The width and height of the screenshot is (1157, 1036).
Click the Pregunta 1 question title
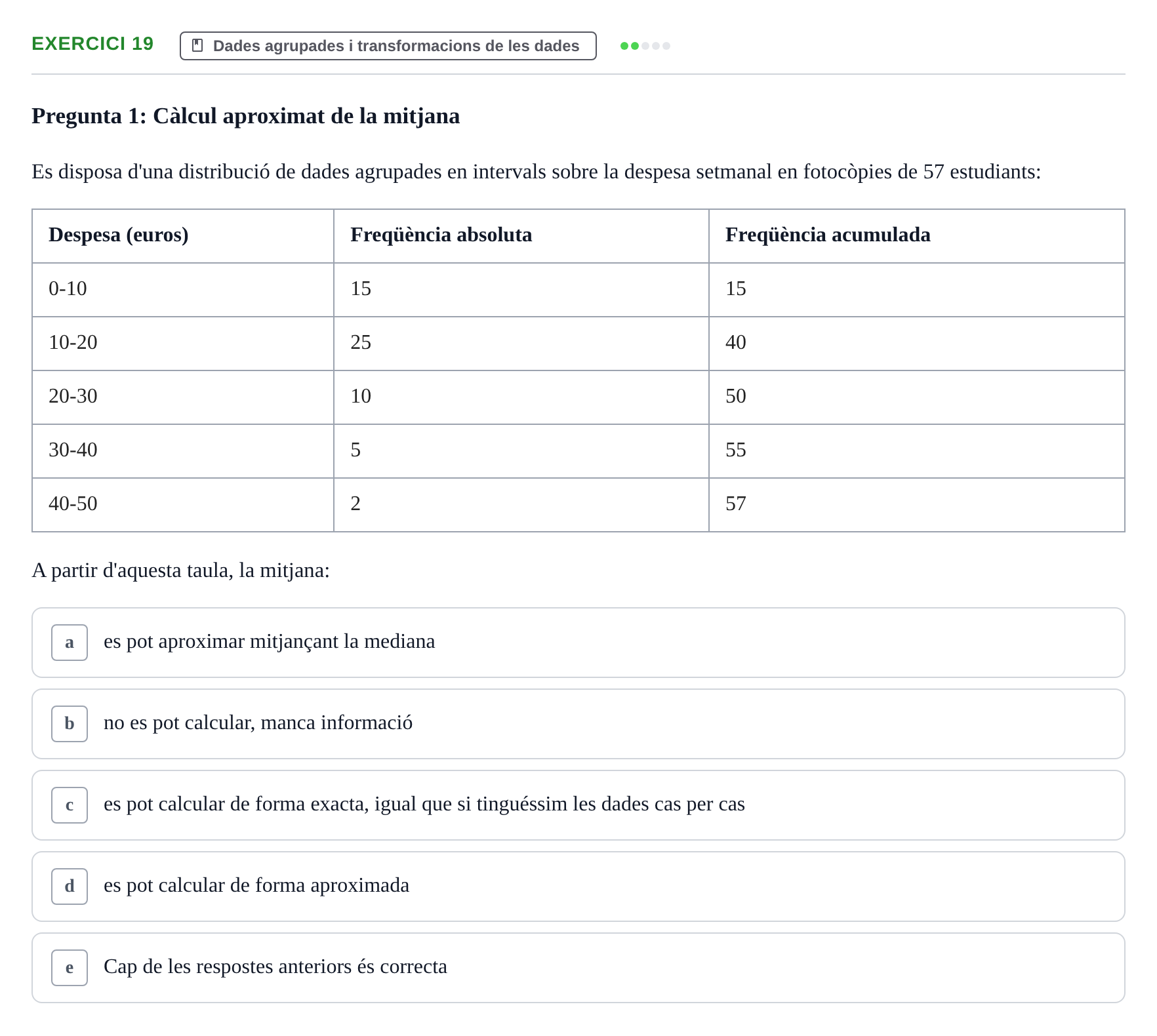[x=246, y=116]
